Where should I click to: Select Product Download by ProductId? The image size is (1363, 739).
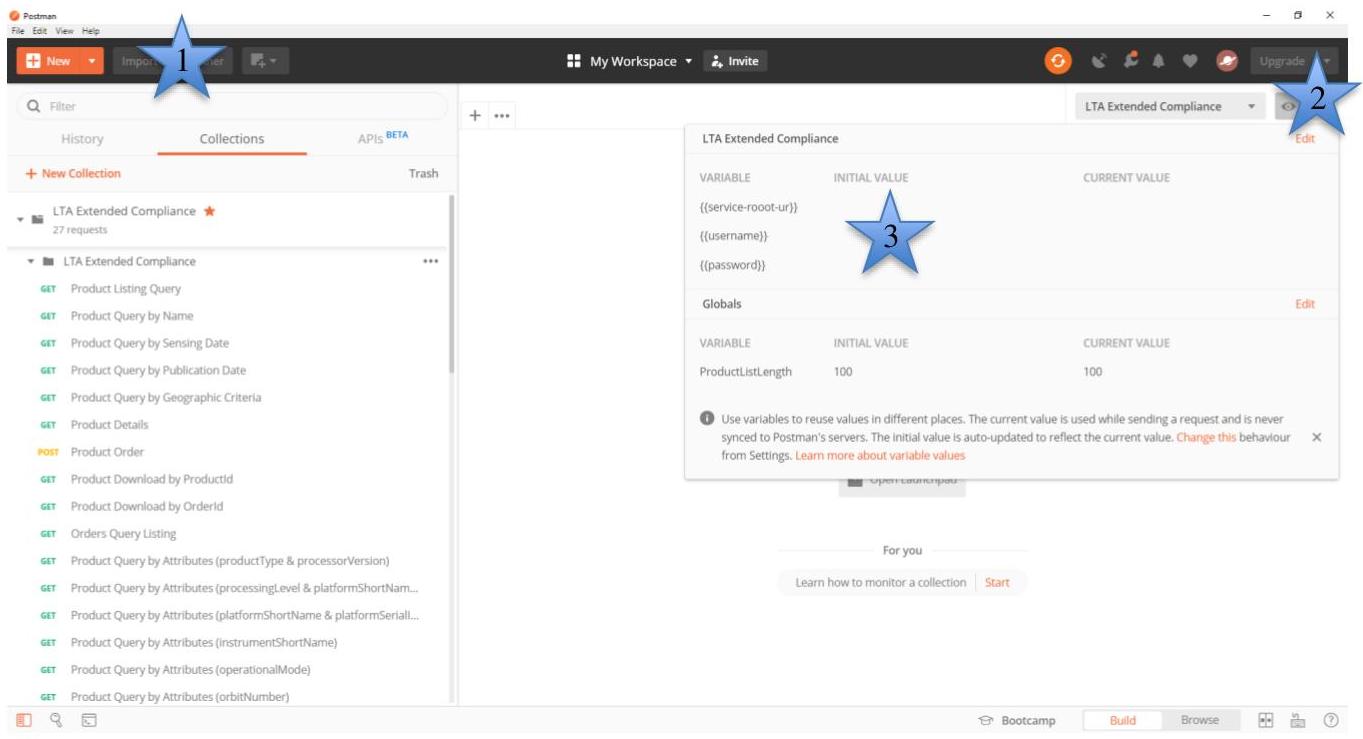[152, 479]
